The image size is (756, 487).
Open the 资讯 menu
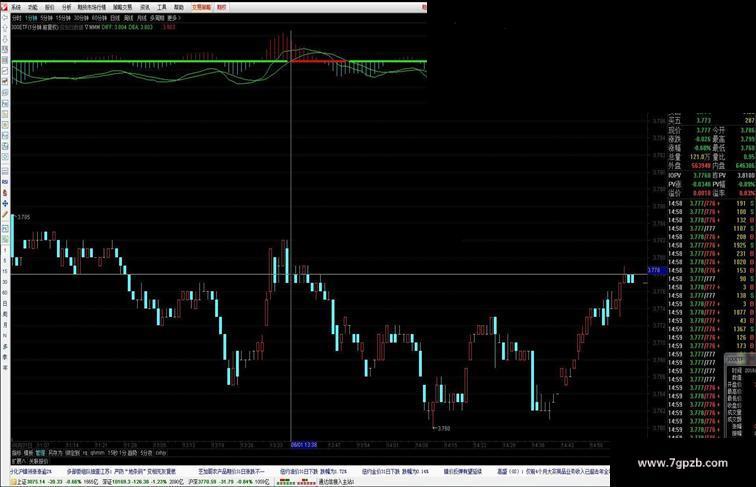[145, 7]
